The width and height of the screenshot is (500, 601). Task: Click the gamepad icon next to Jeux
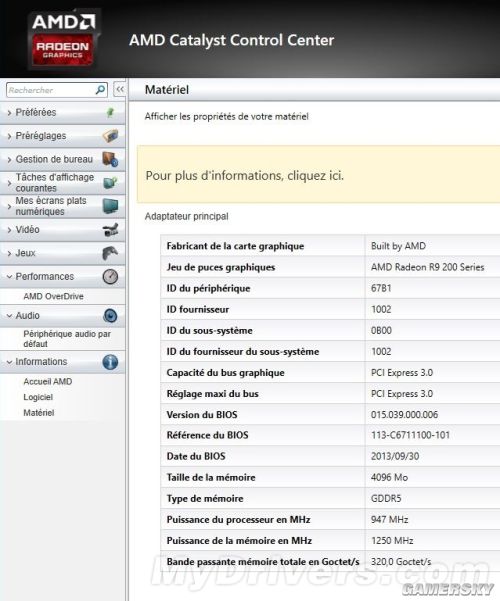(x=110, y=253)
